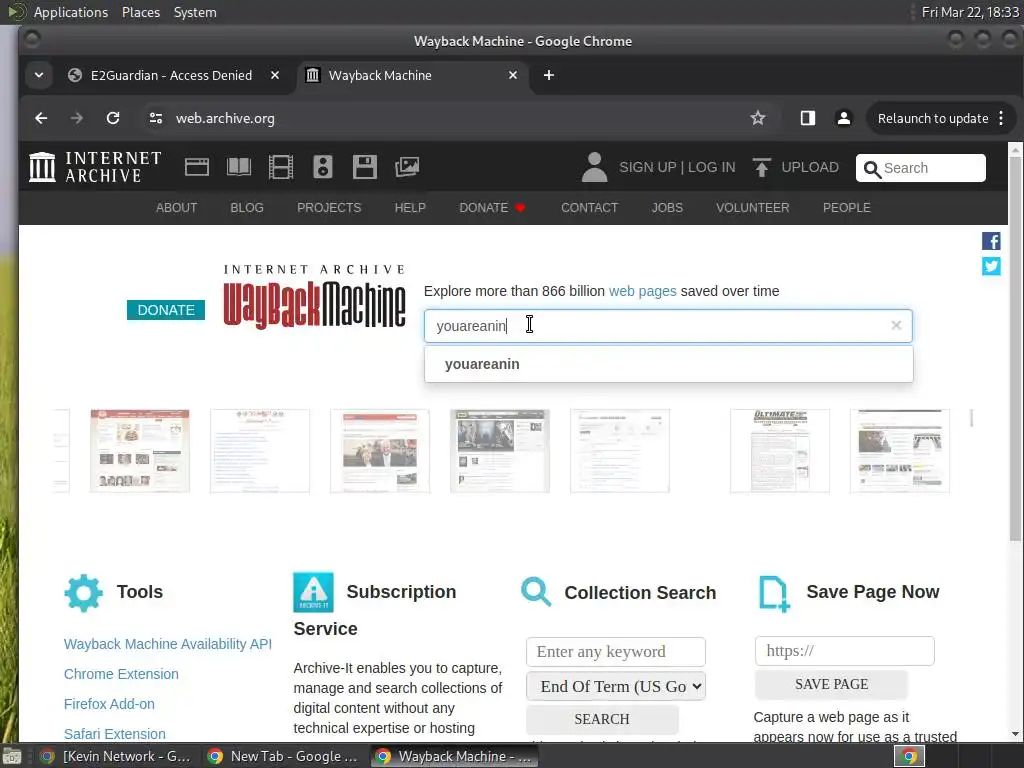
Task: Click the SIGN UP | LOG IN link
Action: [677, 167]
